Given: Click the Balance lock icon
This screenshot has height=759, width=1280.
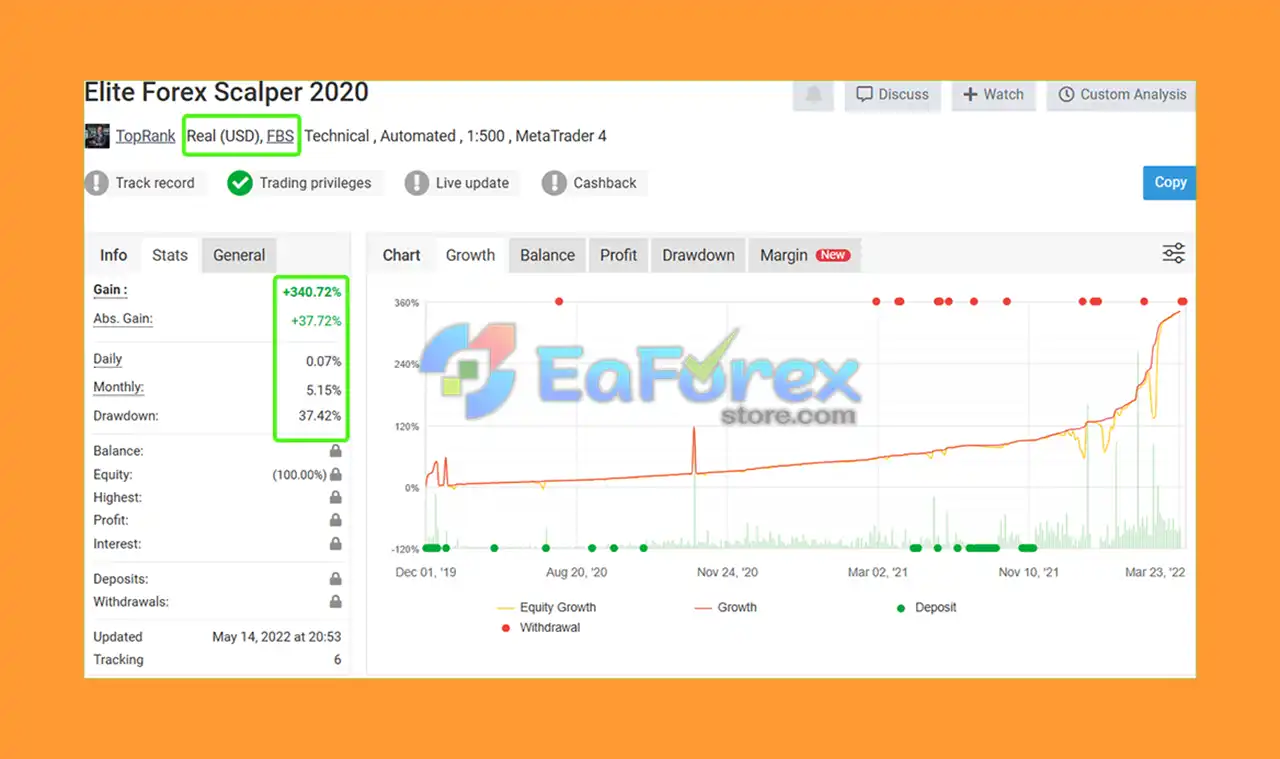Looking at the screenshot, I should (335, 451).
